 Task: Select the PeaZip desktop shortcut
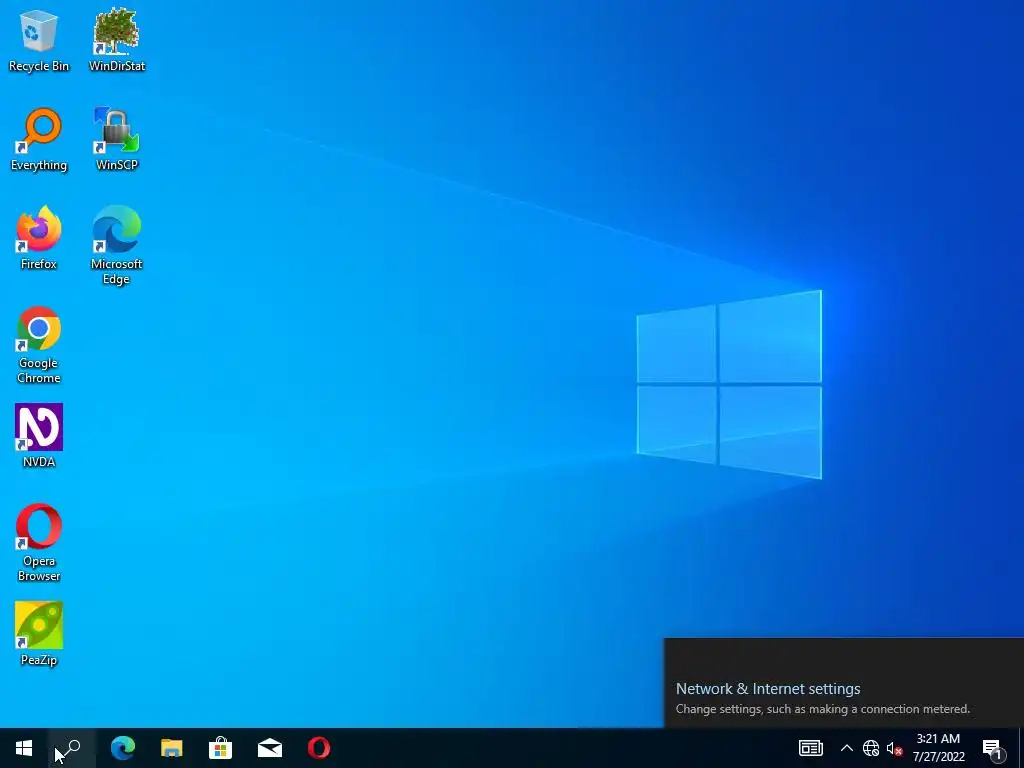click(39, 634)
